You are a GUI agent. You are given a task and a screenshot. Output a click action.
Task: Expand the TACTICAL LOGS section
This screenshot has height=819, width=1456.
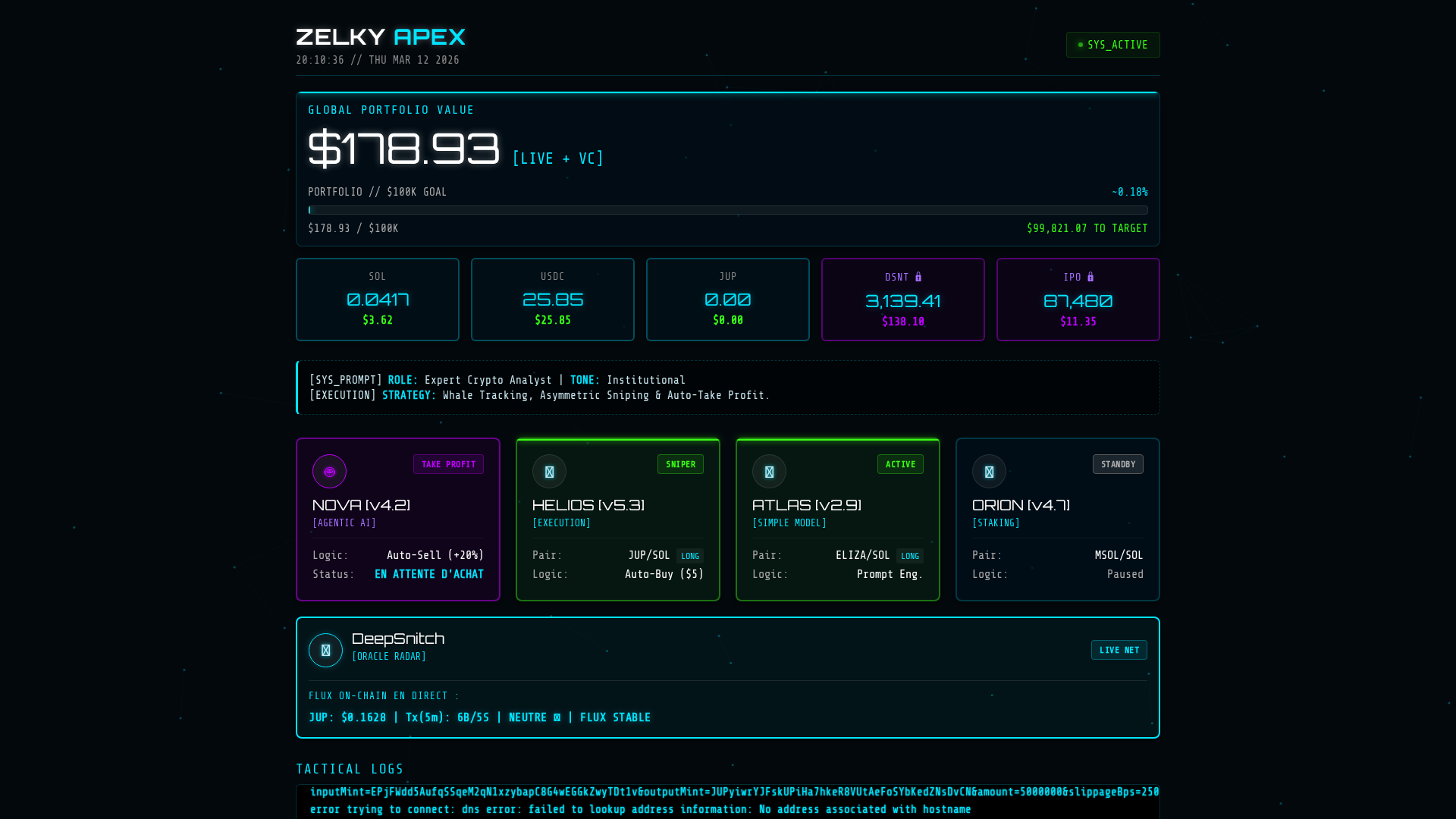click(x=350, y=768)
